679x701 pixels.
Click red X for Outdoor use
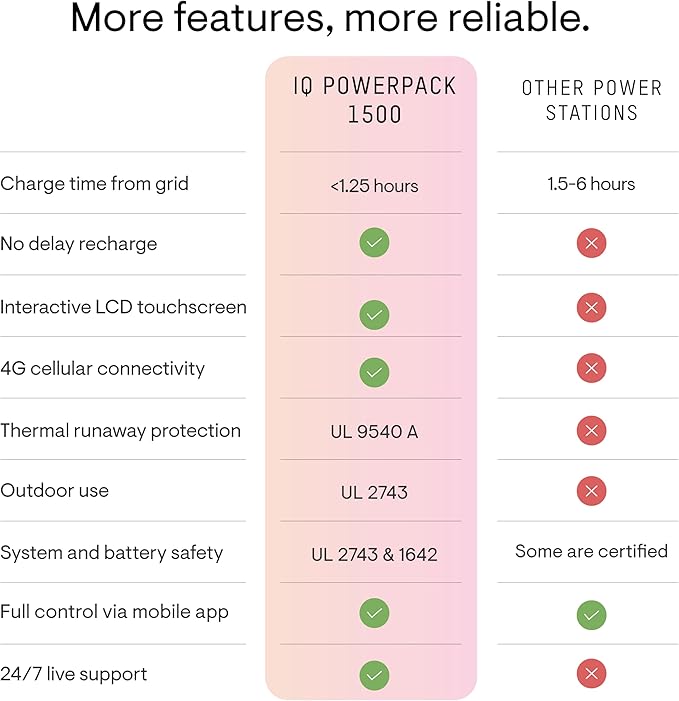591,491
